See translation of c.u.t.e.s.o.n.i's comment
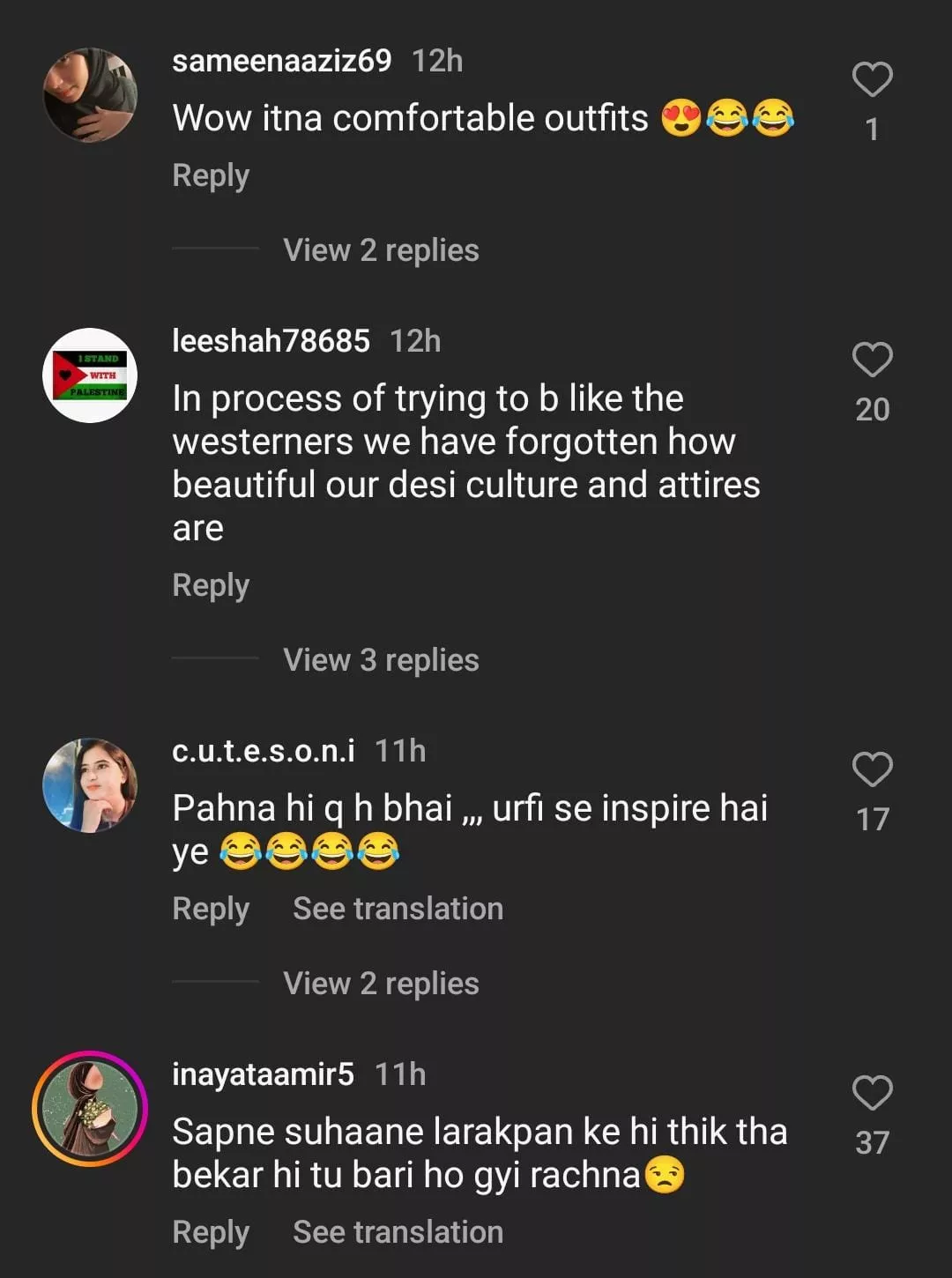Screen dimensions: 952x1278 point(398,909)
